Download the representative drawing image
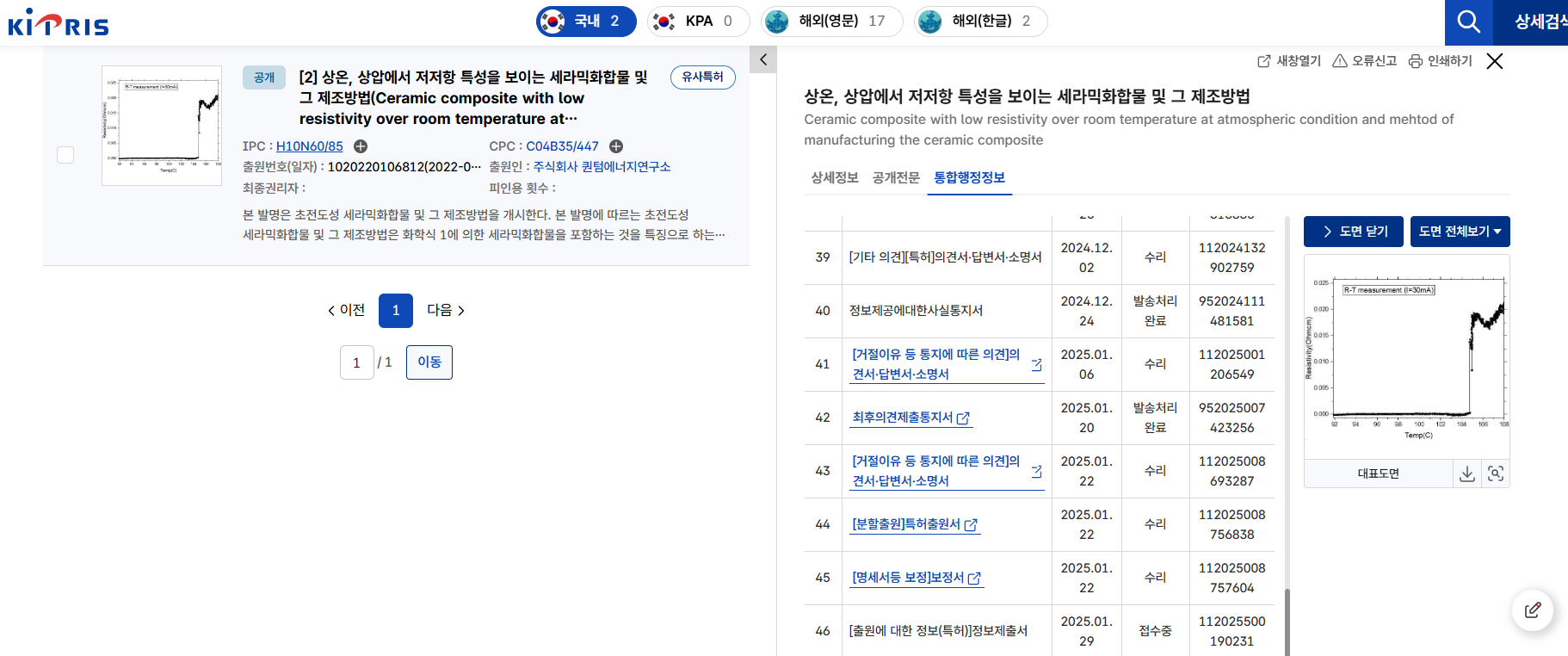 point(1467,473)
